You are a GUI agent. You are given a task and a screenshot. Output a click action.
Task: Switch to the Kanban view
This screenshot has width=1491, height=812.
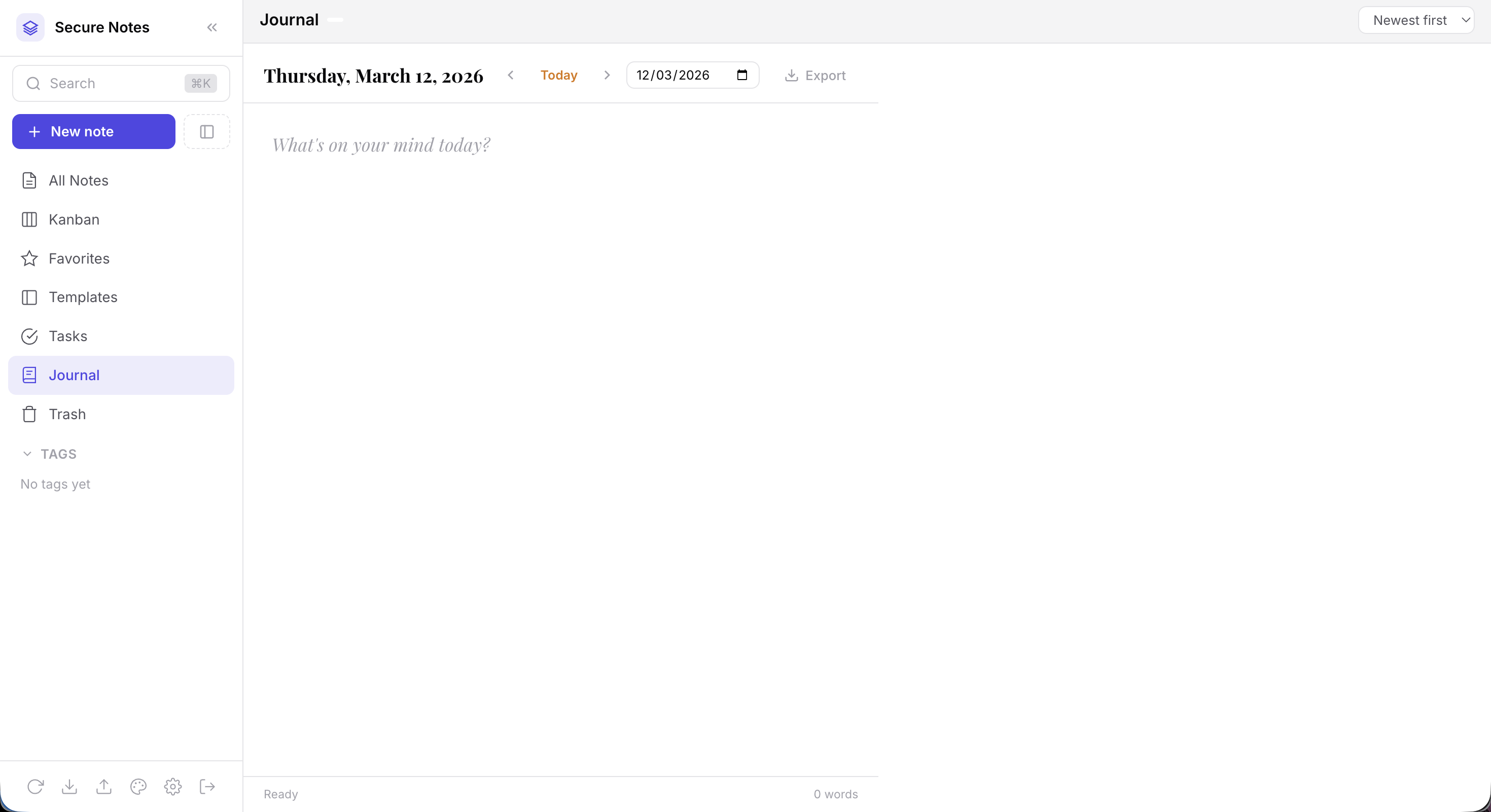coord(74,219)
